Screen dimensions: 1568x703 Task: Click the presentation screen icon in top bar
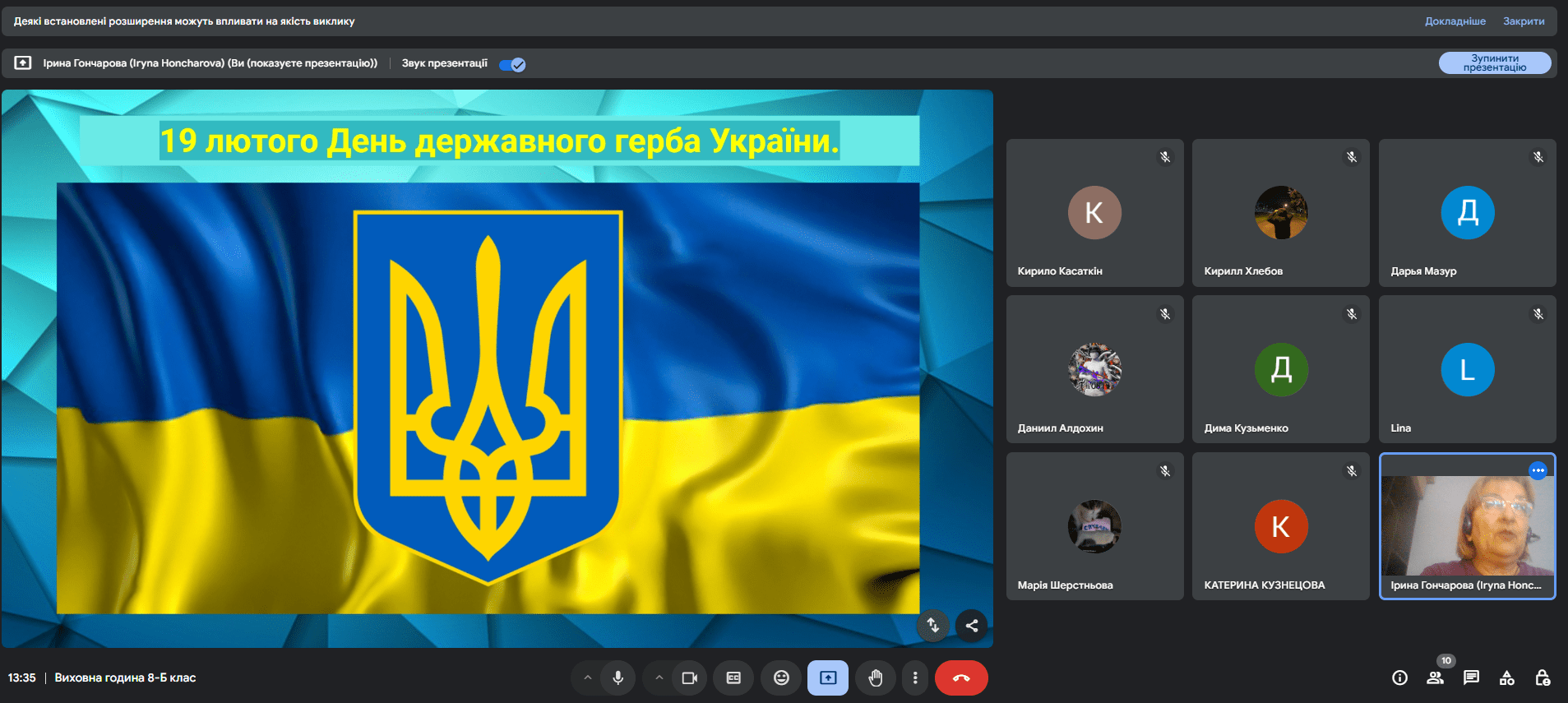23,63
